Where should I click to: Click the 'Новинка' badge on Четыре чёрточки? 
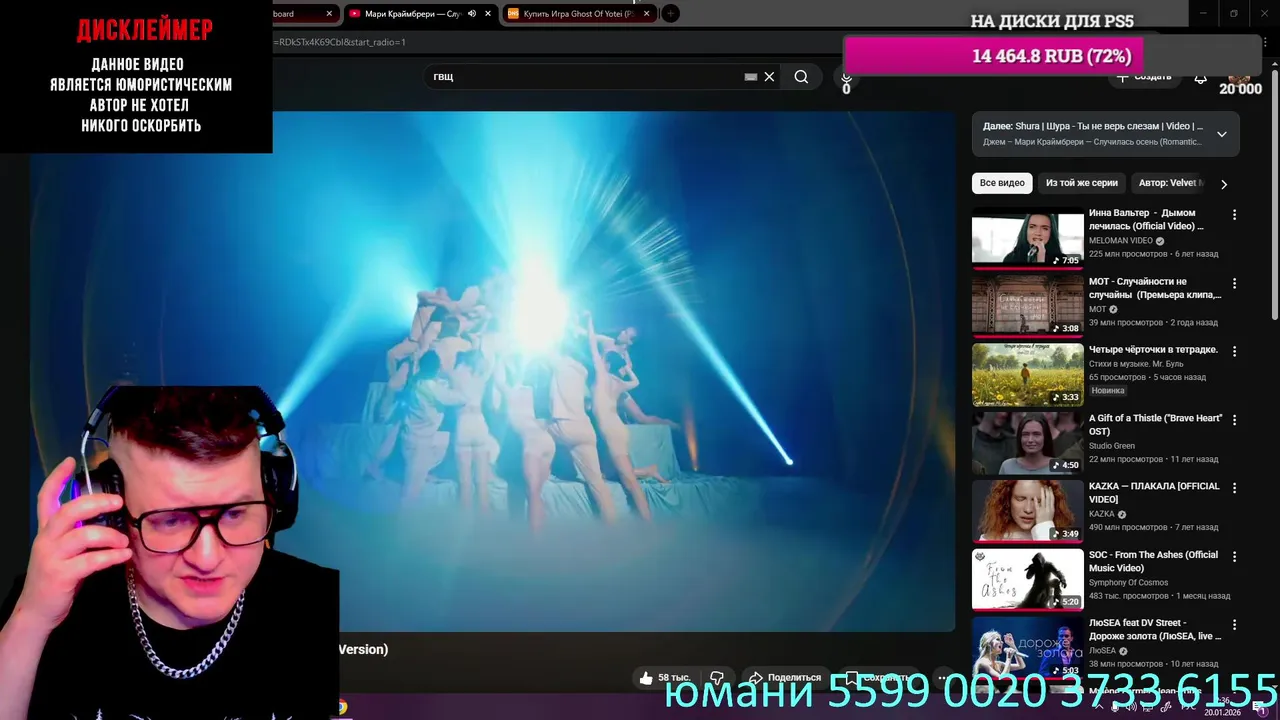coord(1108,391)
